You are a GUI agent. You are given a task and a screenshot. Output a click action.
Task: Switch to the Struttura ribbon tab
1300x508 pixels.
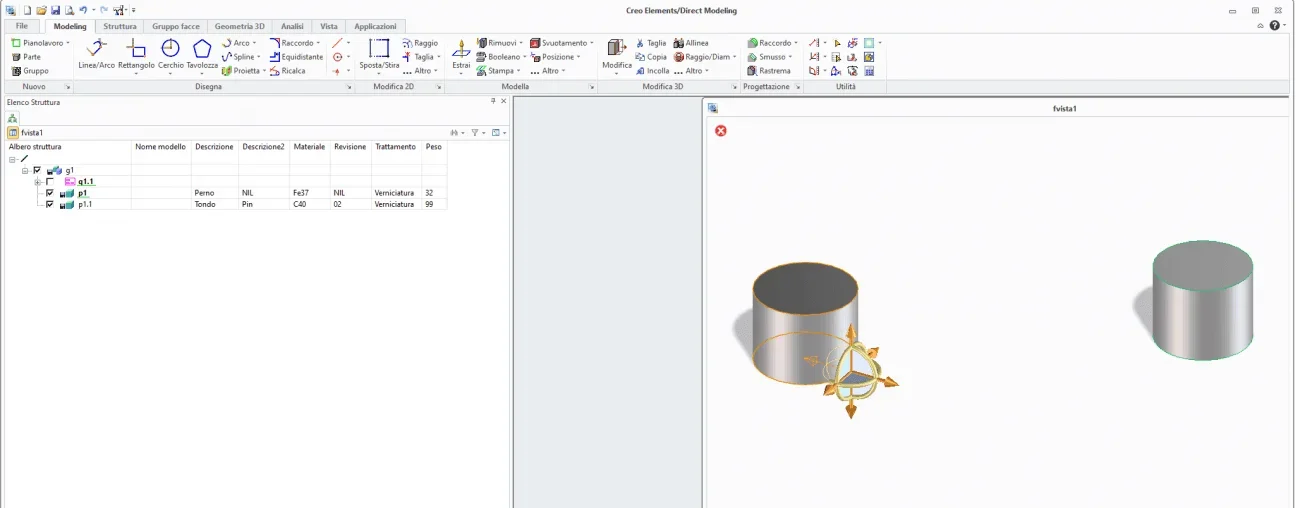[x=120, y=26]
